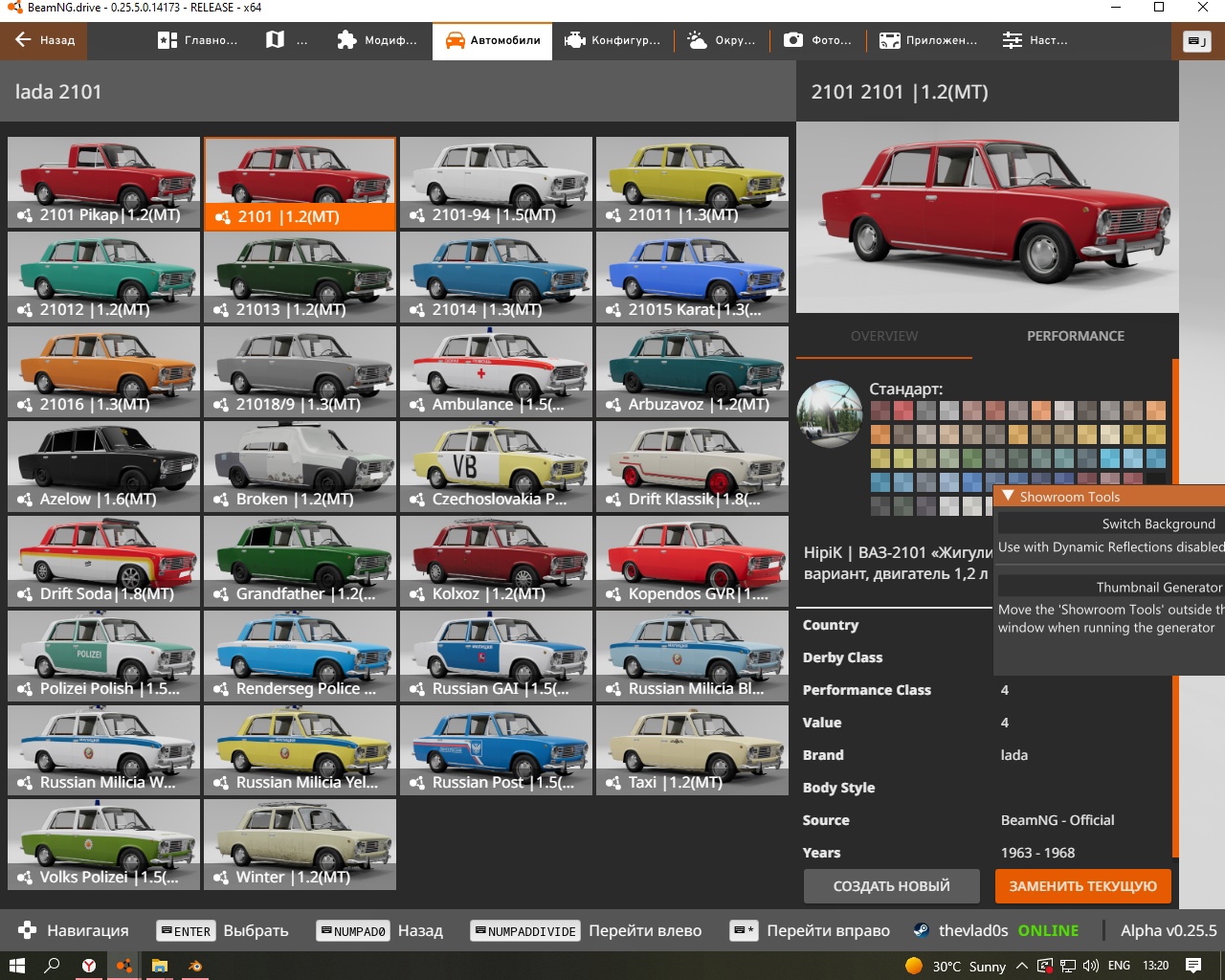Switch to the PERFORMANCE tab
This screenshot has height=980, width=1225.
pyautogui.click(x=1074, y=336)
